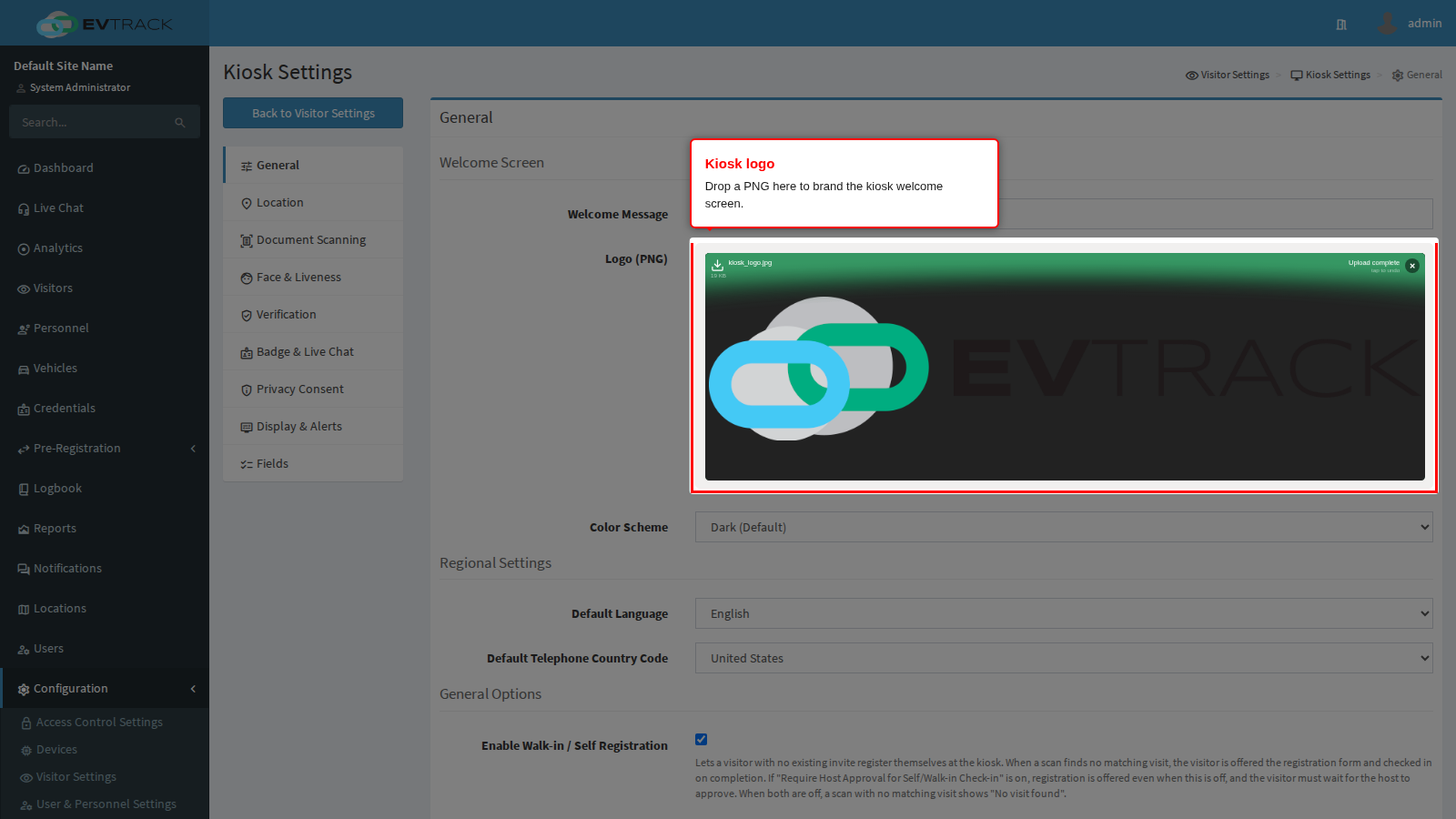
Task: Switch to the Location settings tab
Action: pyautogui.click(x=313, y=203)
